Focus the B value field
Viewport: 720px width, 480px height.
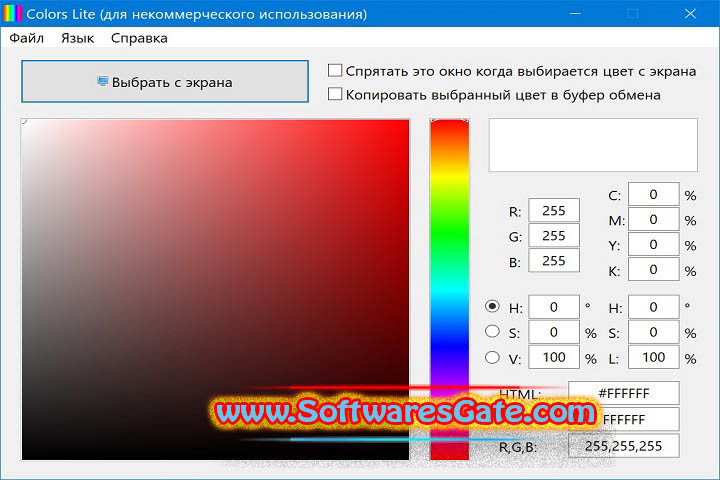(554, 261)
